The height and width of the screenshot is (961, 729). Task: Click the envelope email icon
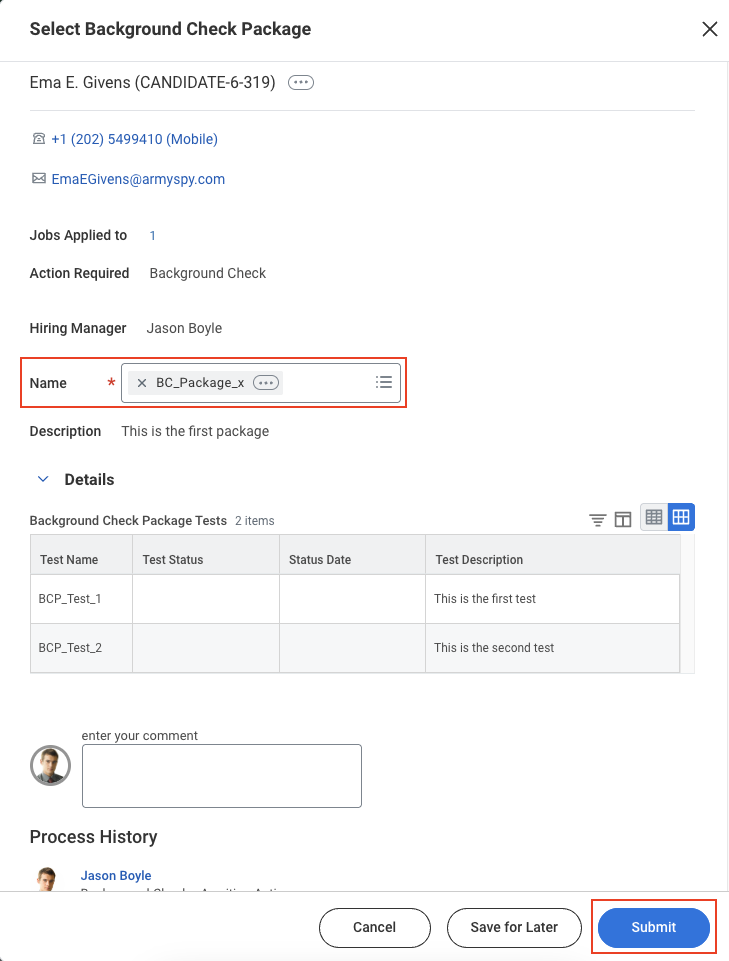point(39,178)
